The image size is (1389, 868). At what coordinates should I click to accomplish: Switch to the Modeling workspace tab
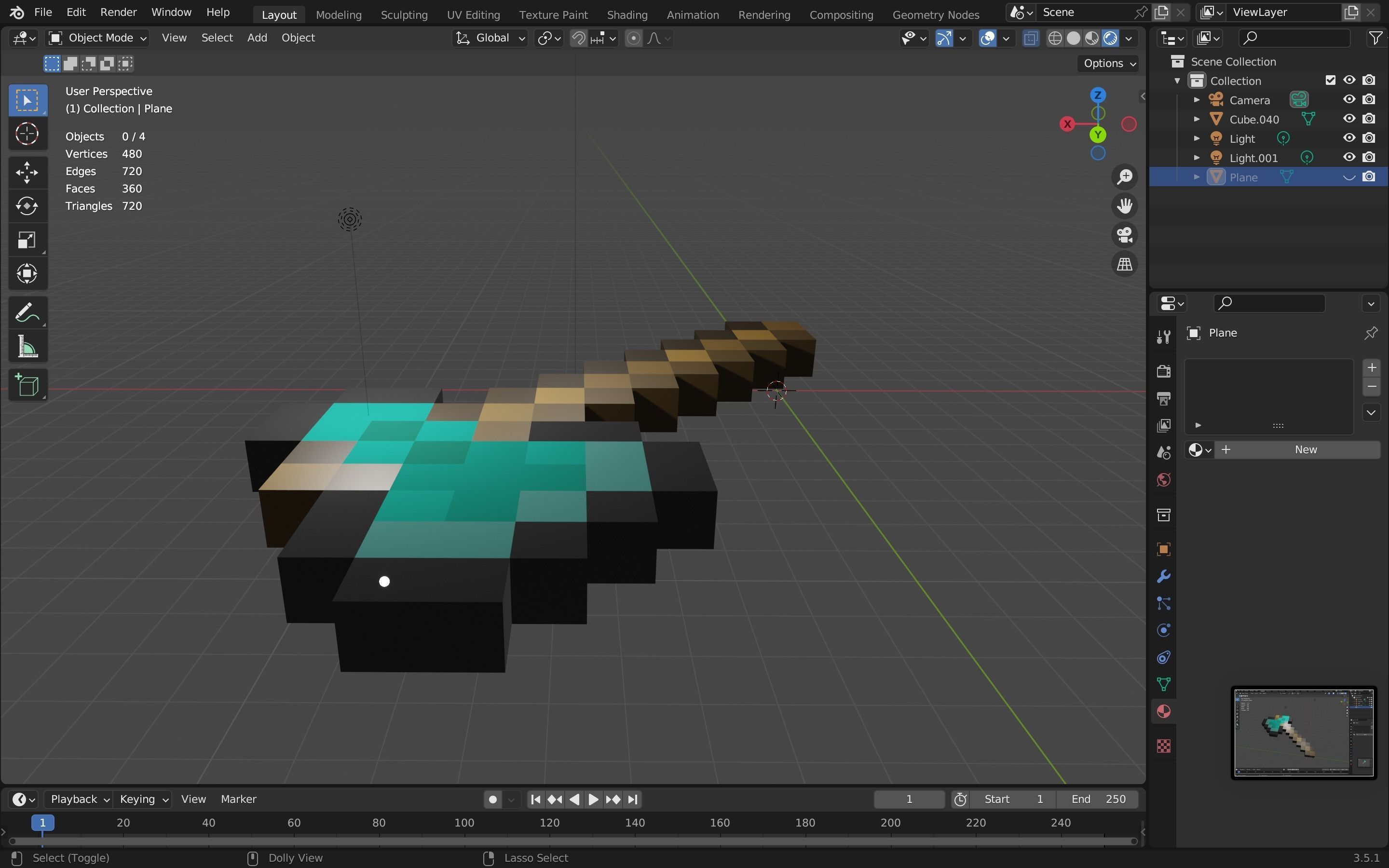click(339, 14)
